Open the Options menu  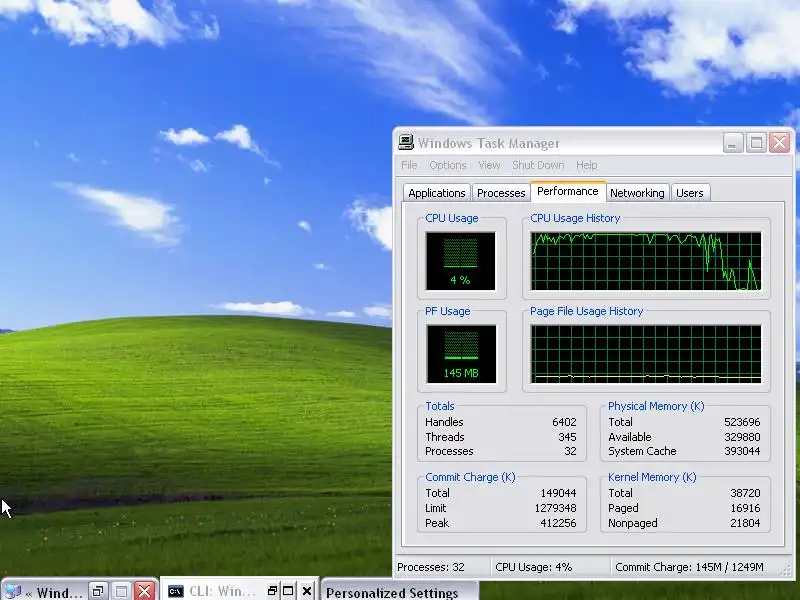click(x=447, y=165)
